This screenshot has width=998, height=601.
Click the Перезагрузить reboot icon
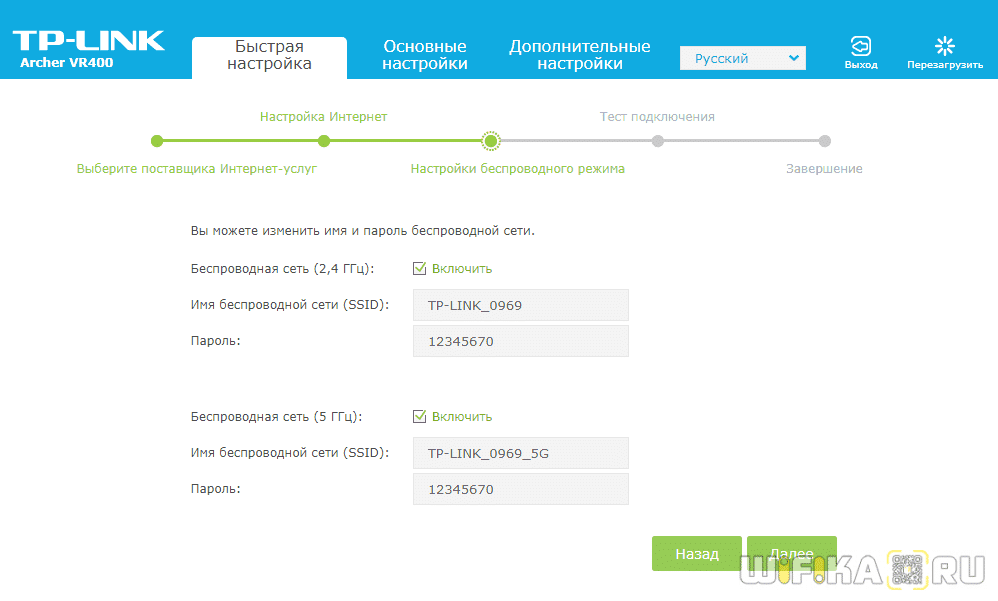[944, 46]
